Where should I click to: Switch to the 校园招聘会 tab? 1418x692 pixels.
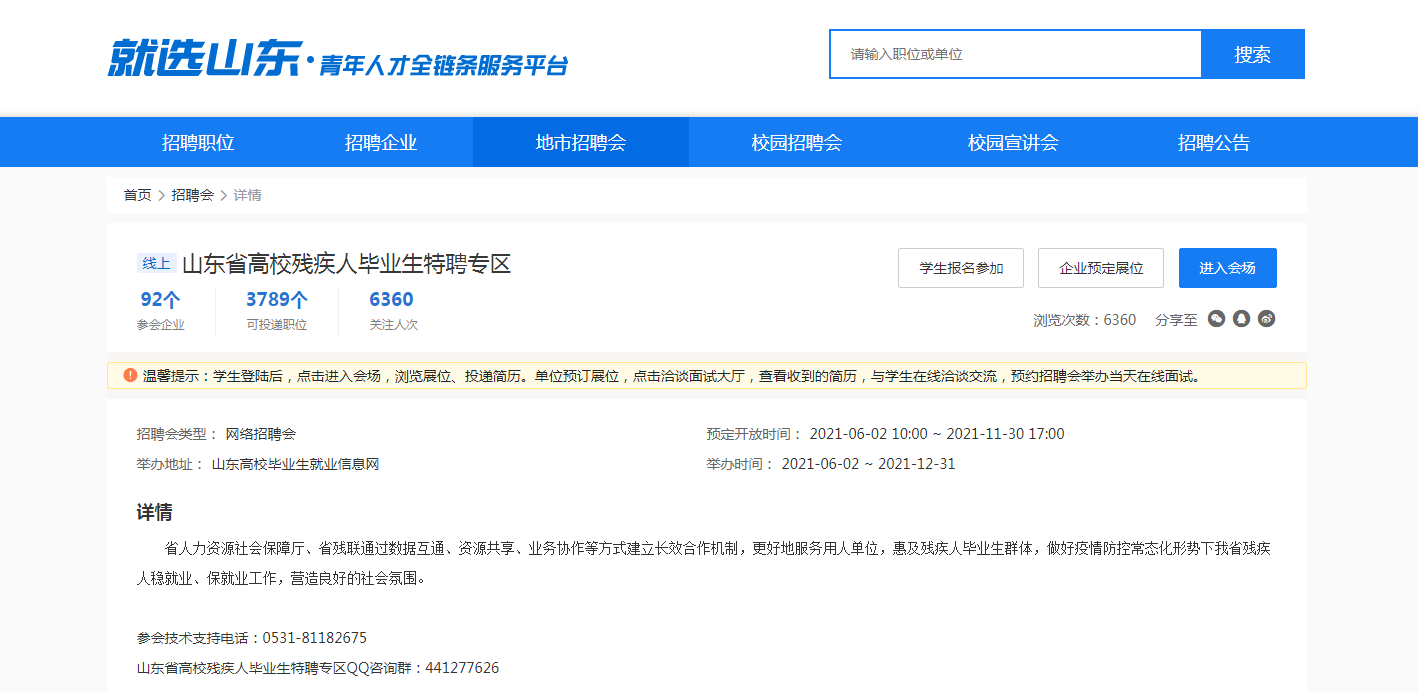click(x=797, y=142)
